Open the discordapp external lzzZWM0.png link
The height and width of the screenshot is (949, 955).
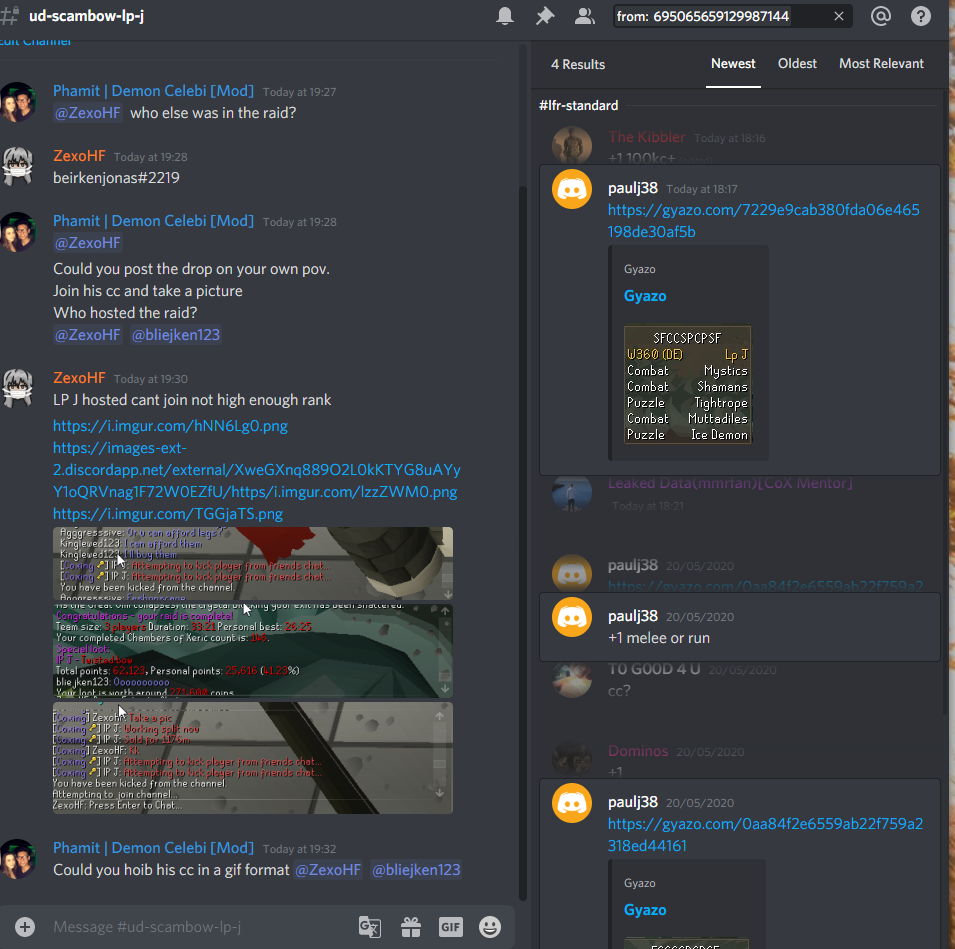pos(256,470)
